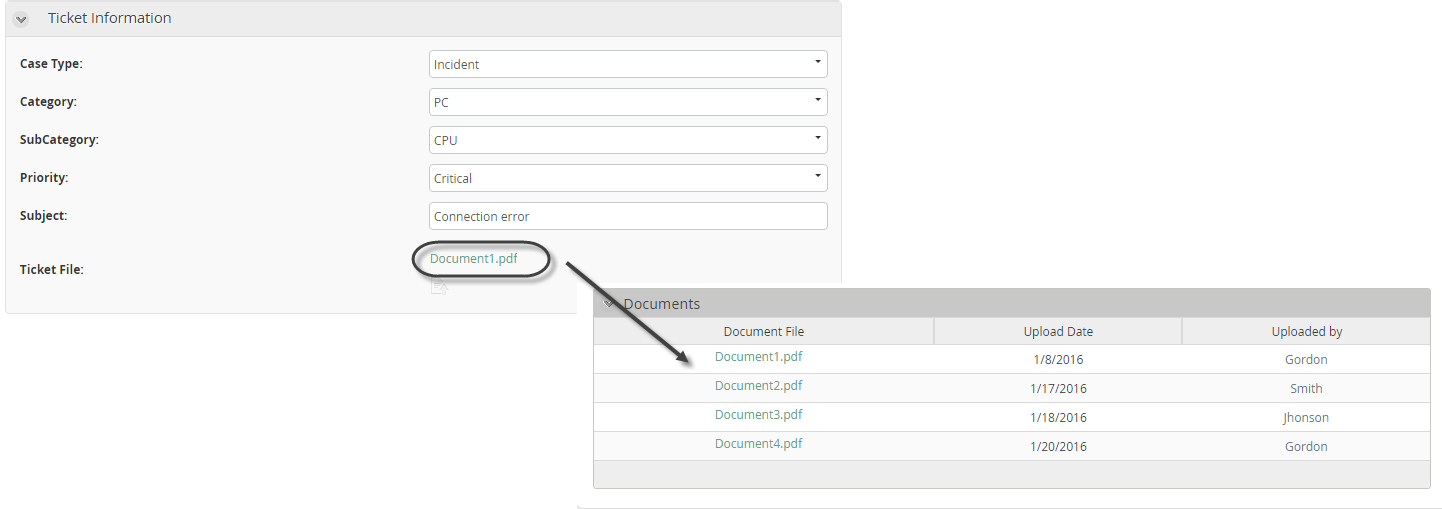Image resolution: width=1442 pixels, height=509 pixels.
Task: Click the Uploaded by column header
Action: [x=1307, y=331]
